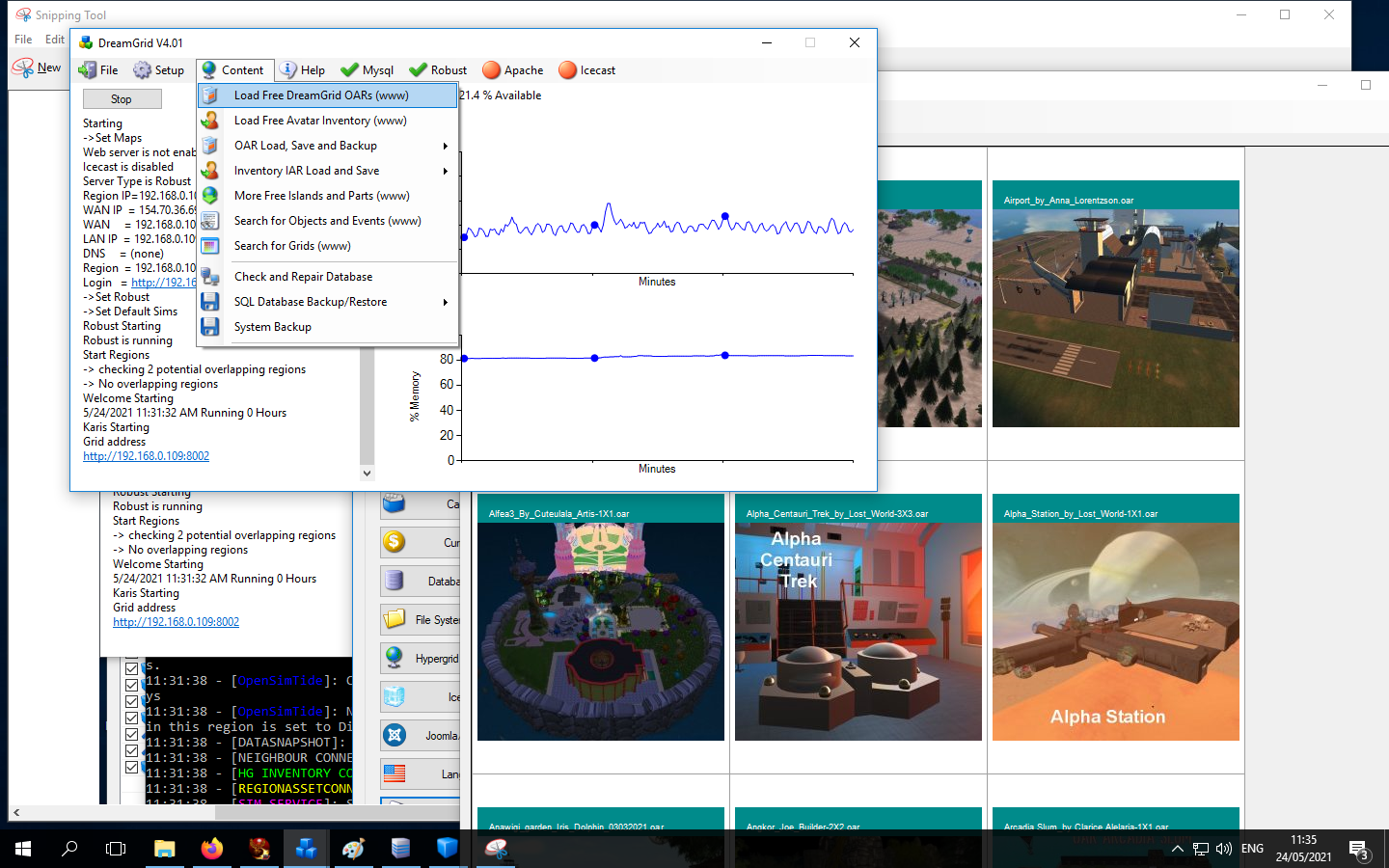Viewport: 1389px width, 868px height.
Task: Click the Apache red status icon
Action: click(x=491, y=70)
